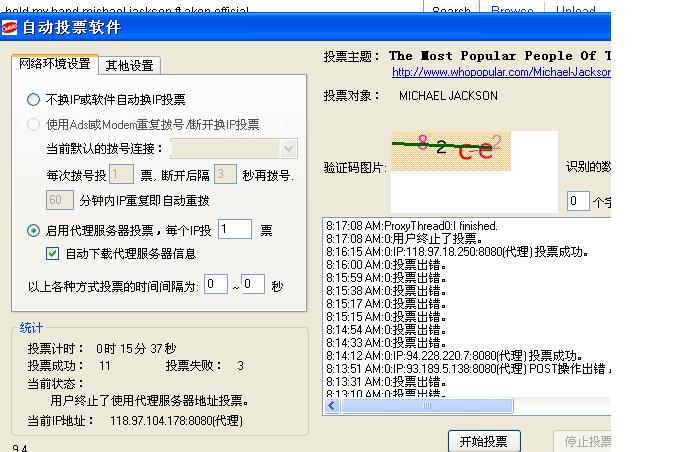Viewport: 683px width, 452px height.
Task: Click the 停止投票 button
Action: pyautogui.click(x=583, y=442)
